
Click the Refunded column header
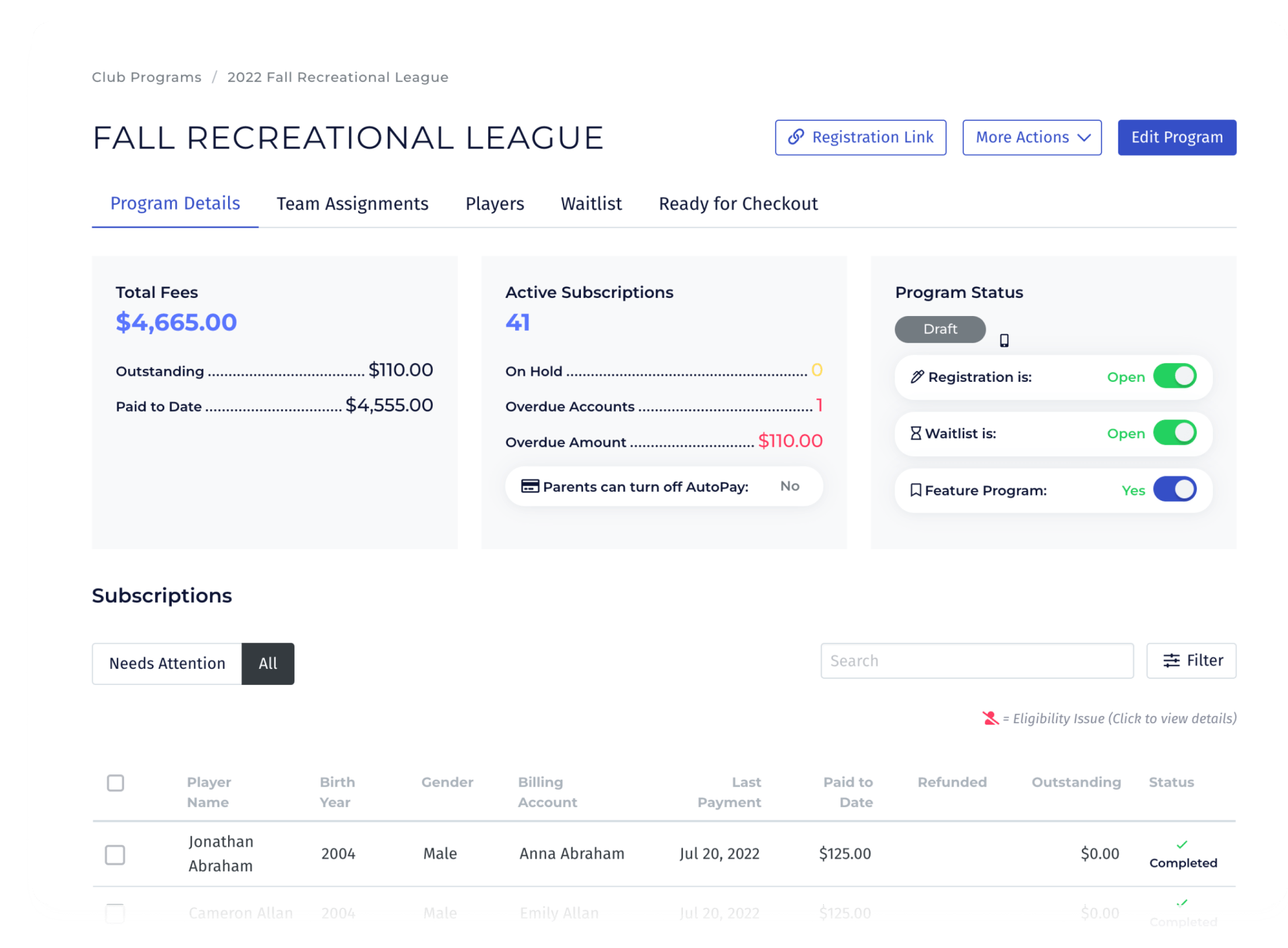click(x=952, y=782)
